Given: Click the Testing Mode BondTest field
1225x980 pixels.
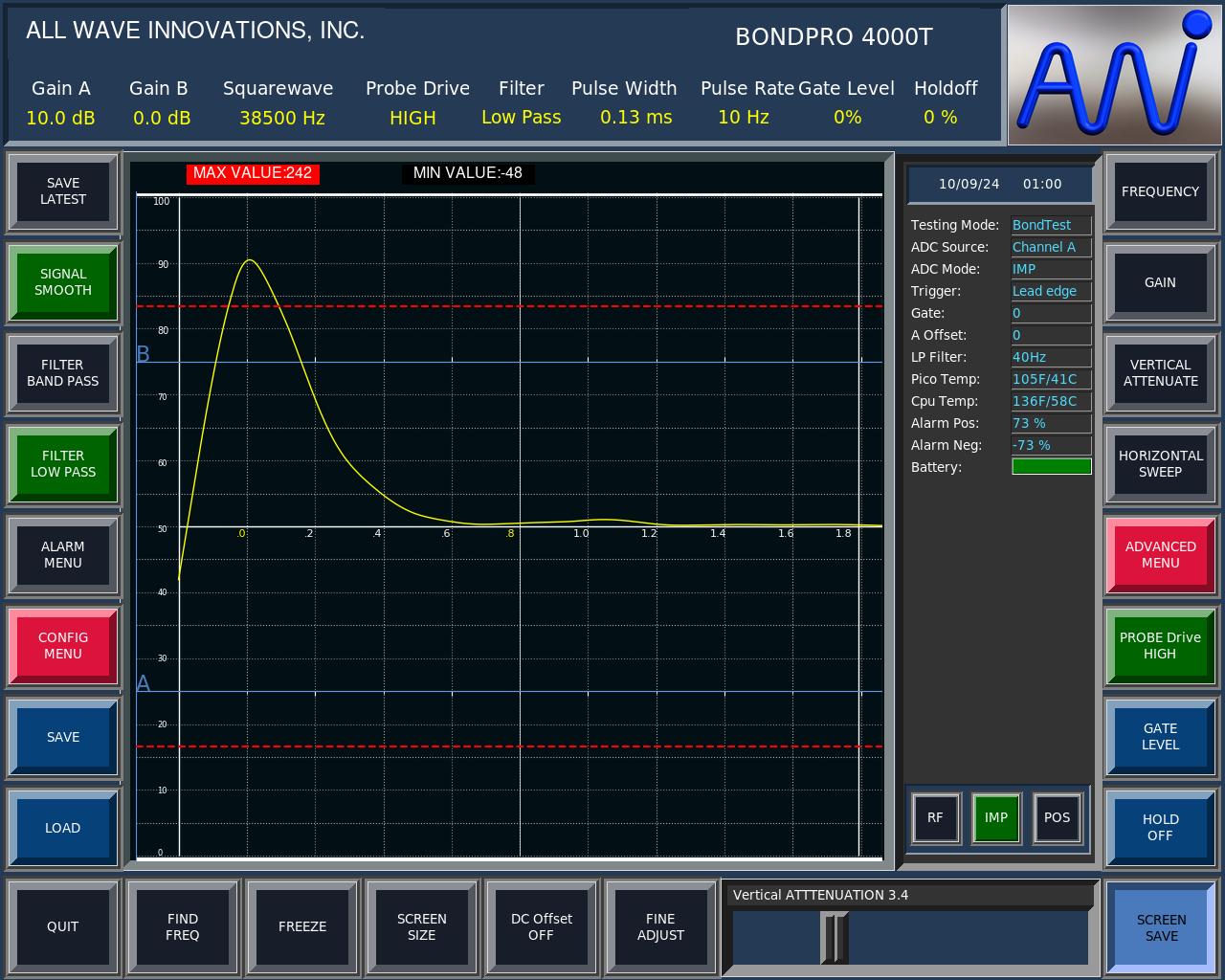Looking at the screenshot, I should point(1051,226).
